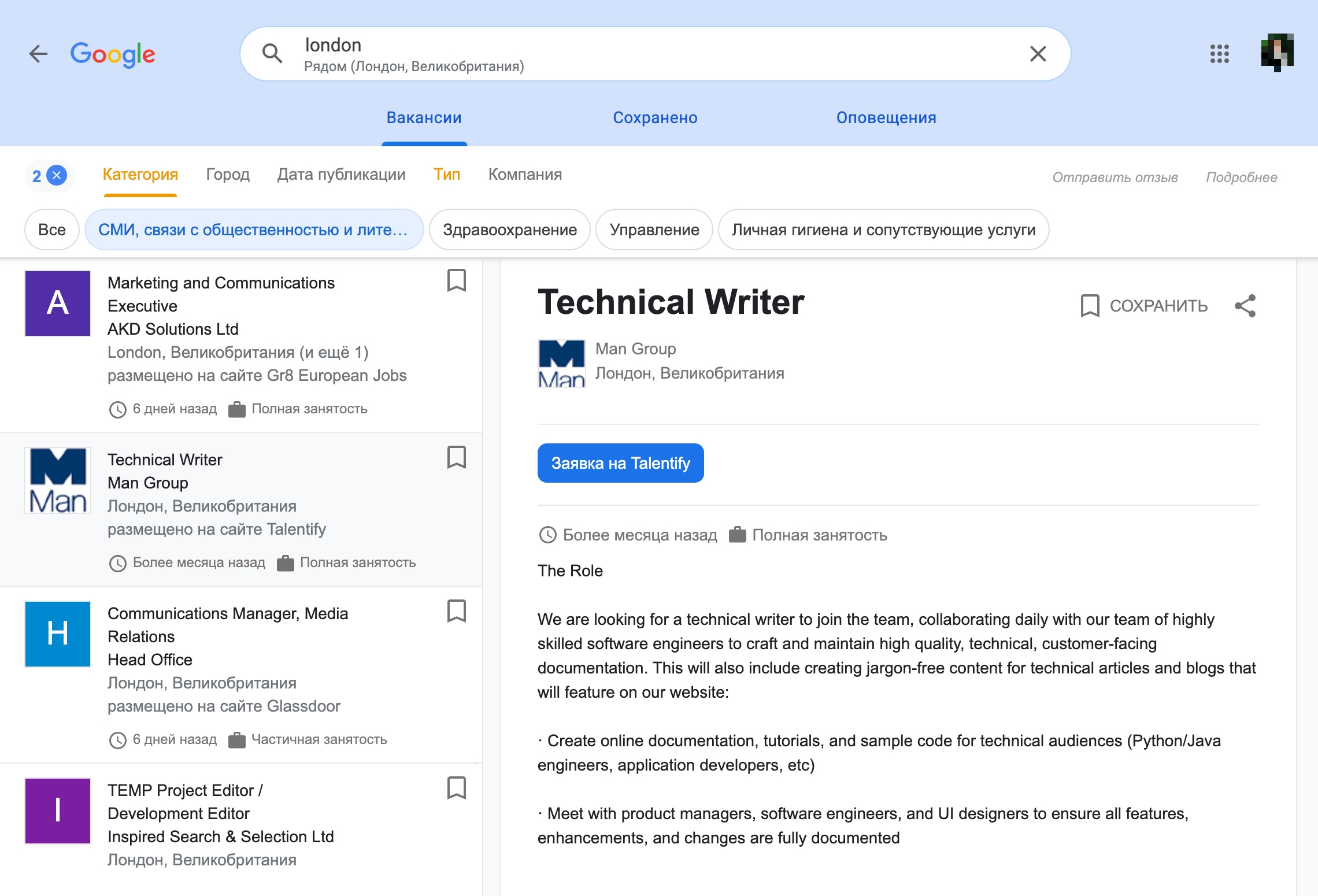This screenshot has width=1318, height=896.
Task: Click Inspired Search & Selection Ltd name
Action: click(x=221, y=836)
